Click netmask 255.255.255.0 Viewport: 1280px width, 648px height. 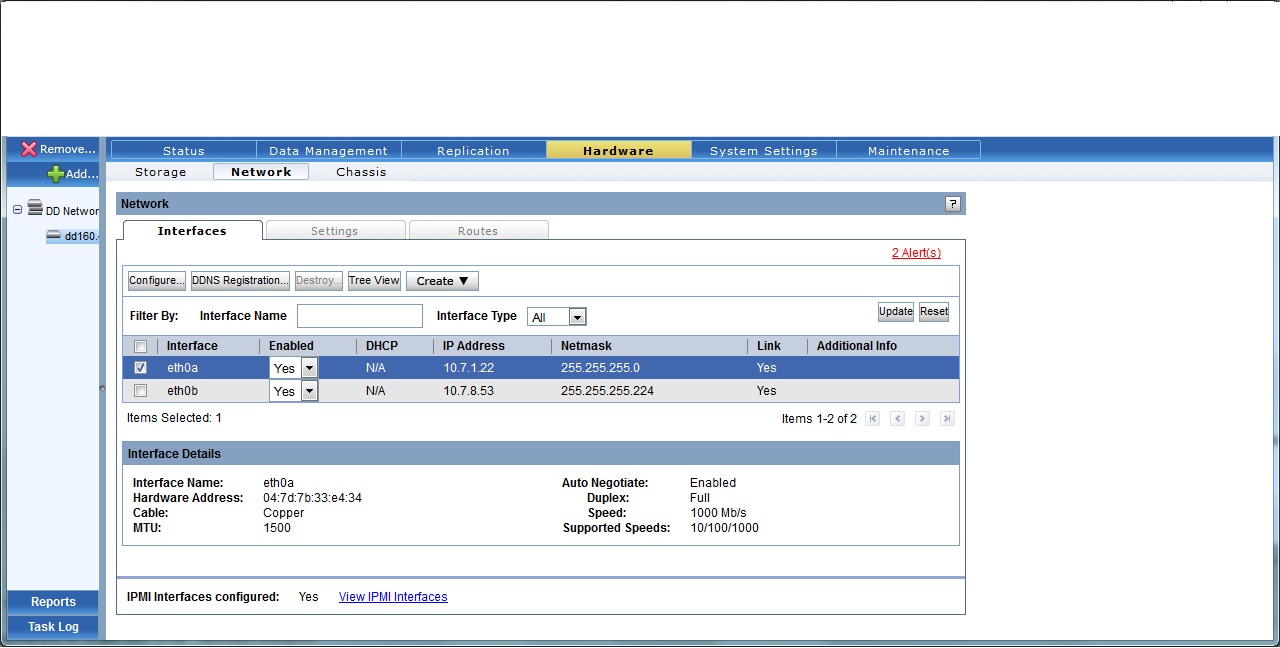(600, 368)
